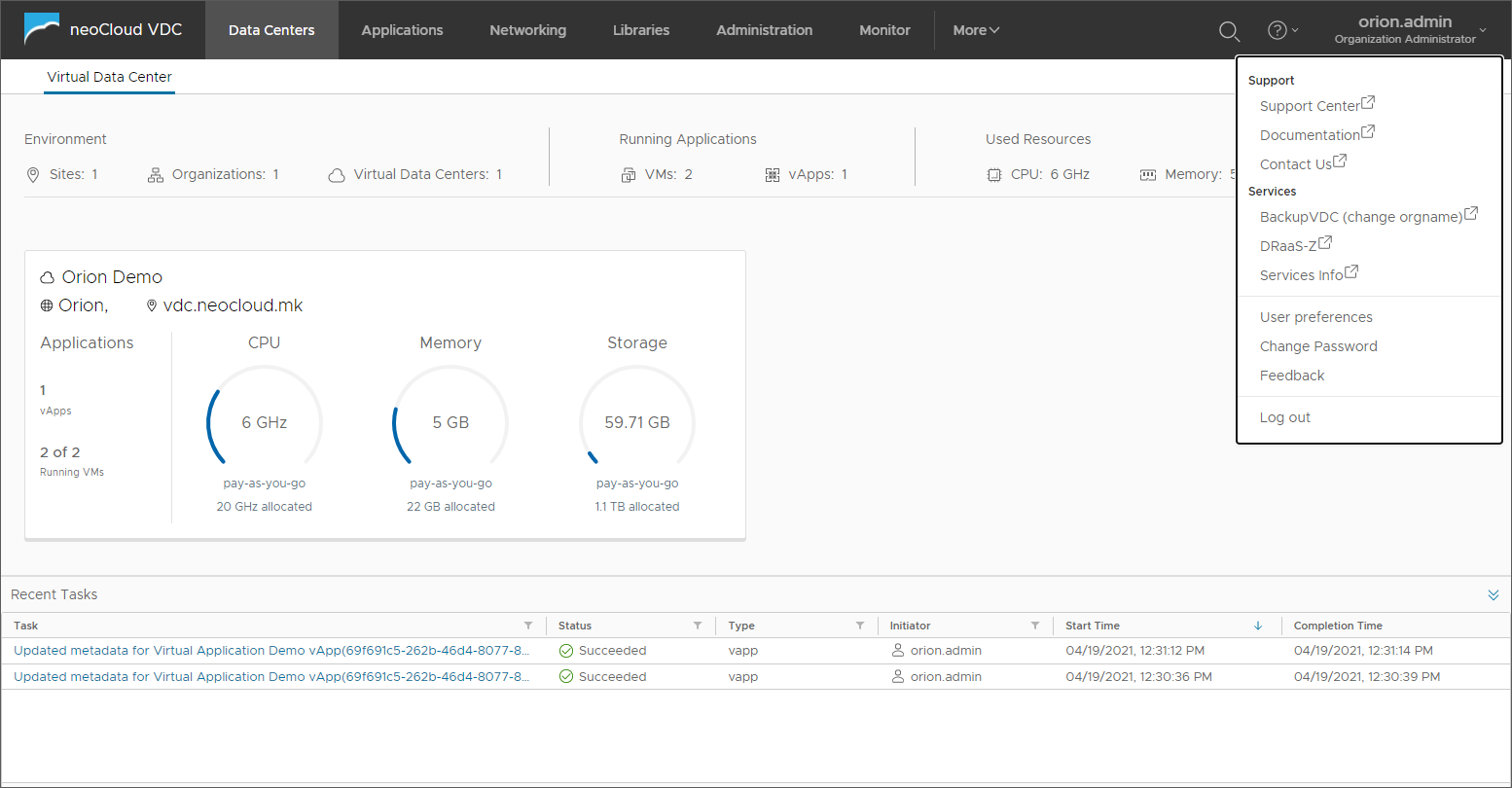Click the '22 GB allocated' text
This screenshot has height=788, width=1512.
click(x=450, y=507)
